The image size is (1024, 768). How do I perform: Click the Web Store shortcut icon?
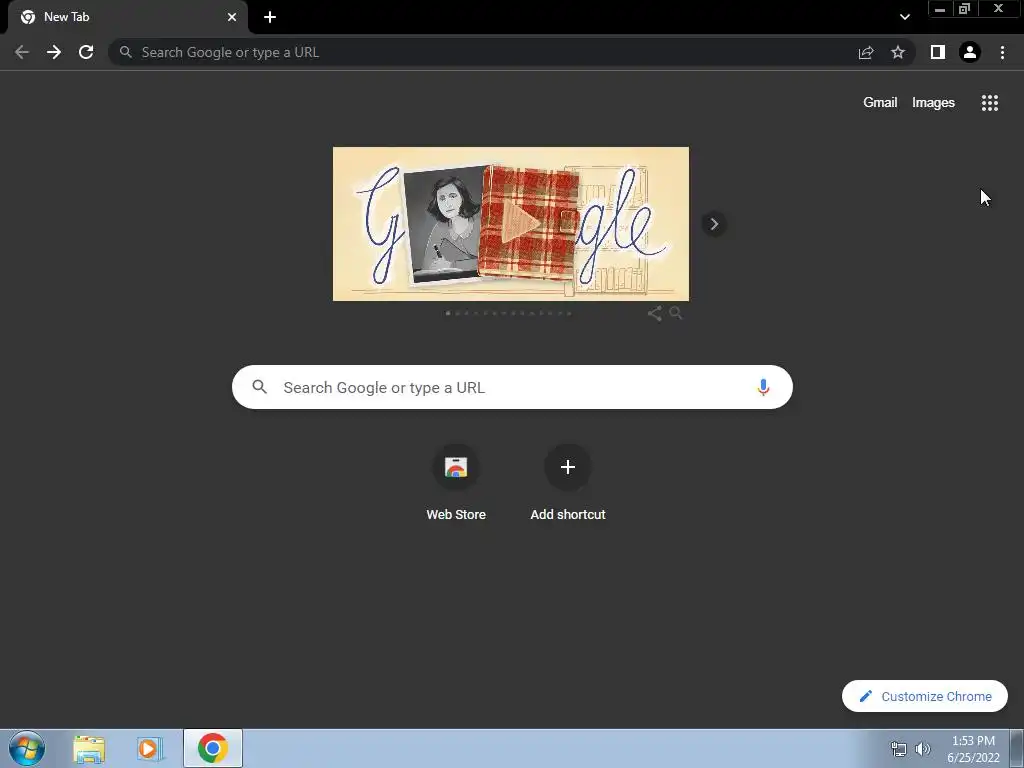(456, 467)
